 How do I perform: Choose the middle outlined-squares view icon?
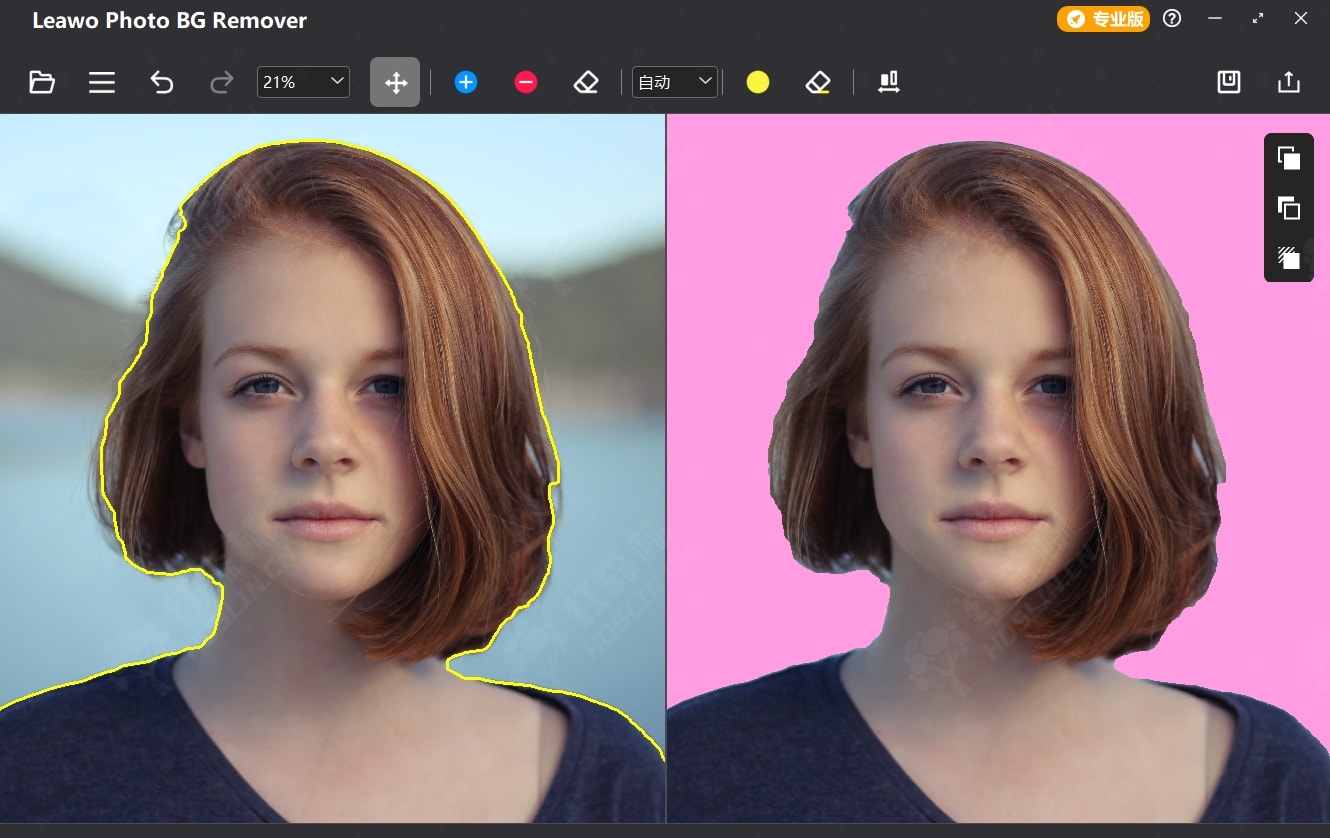pos(1289,208)
